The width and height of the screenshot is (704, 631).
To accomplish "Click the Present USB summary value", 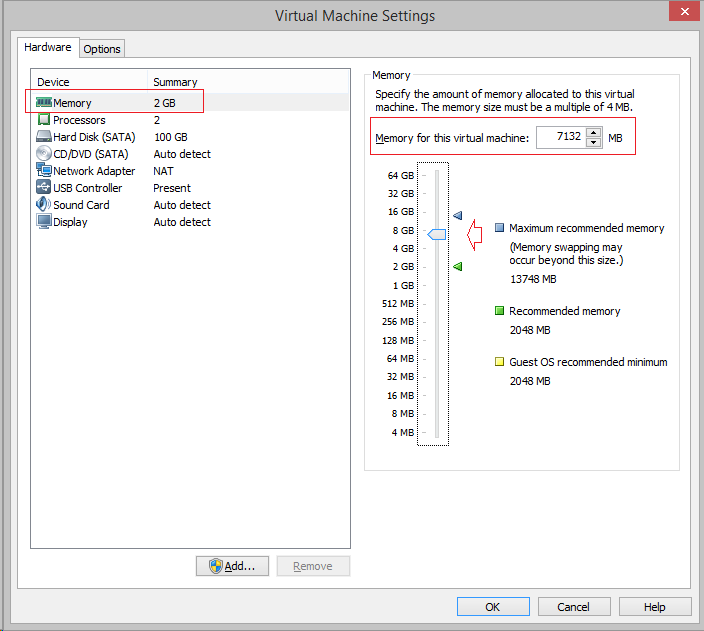I will [172, 188].
